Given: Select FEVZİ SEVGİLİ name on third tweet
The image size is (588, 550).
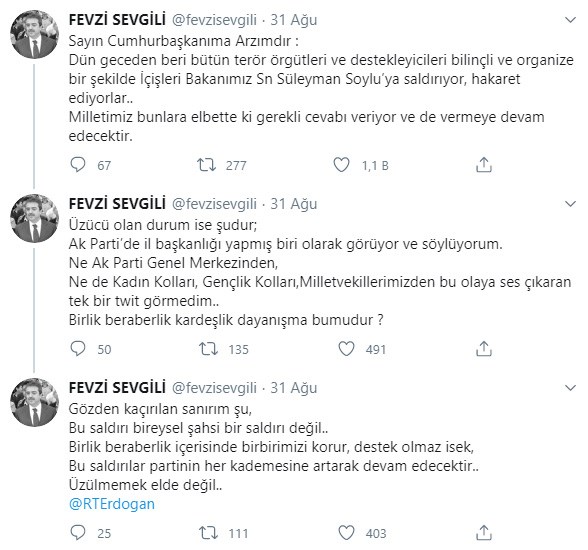Looking at the screenshot, I should (117, 388).
